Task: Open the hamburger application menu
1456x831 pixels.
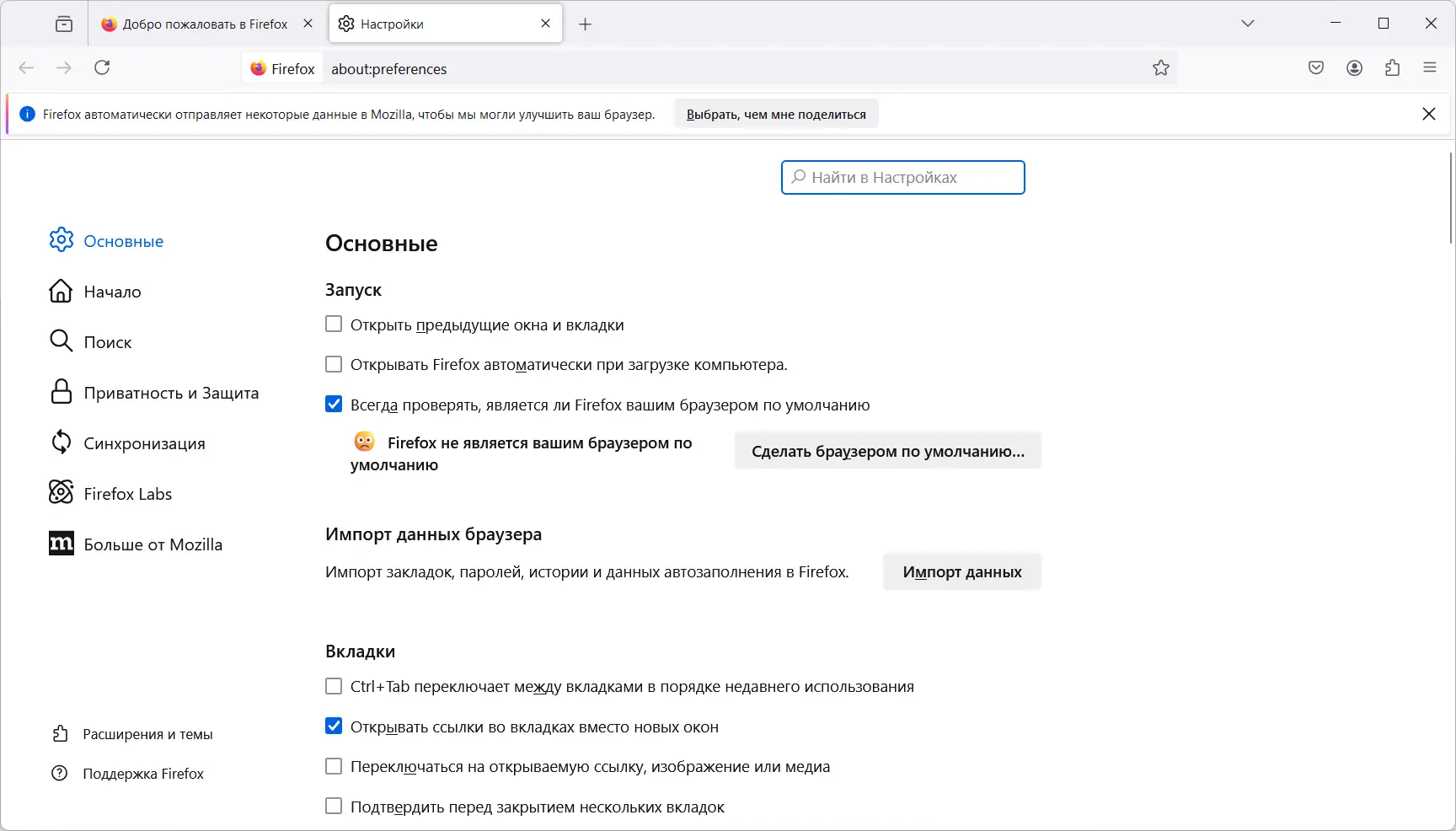Action: click(x=1430, y=67)
